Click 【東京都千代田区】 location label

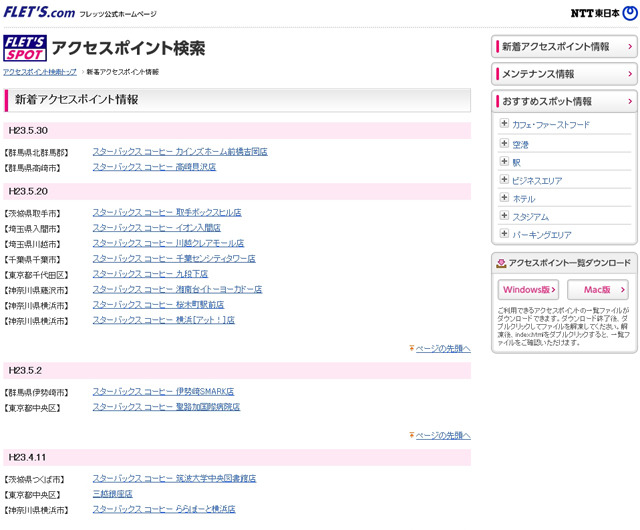tap(36, 275)
